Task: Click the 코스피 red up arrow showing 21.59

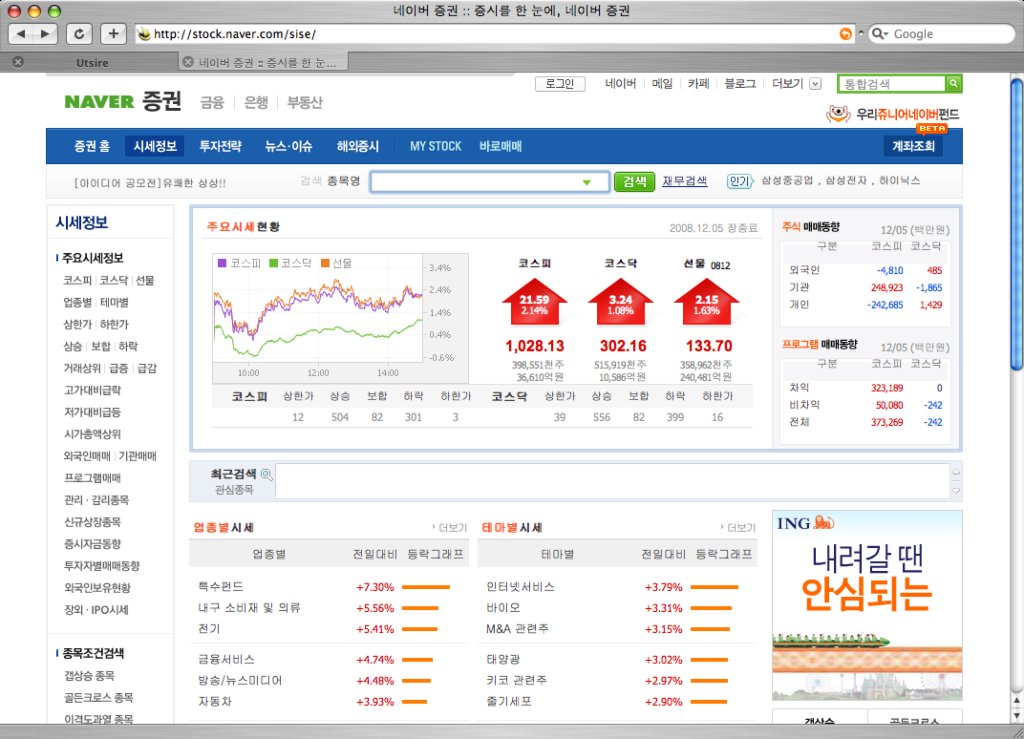Action: [534, 302]
